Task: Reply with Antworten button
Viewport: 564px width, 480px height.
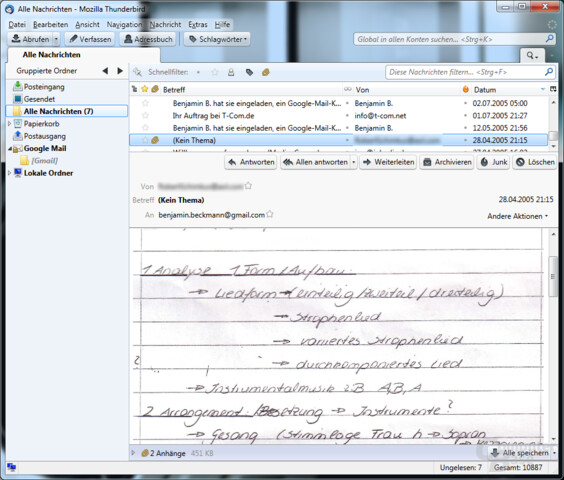Action: 251,162
